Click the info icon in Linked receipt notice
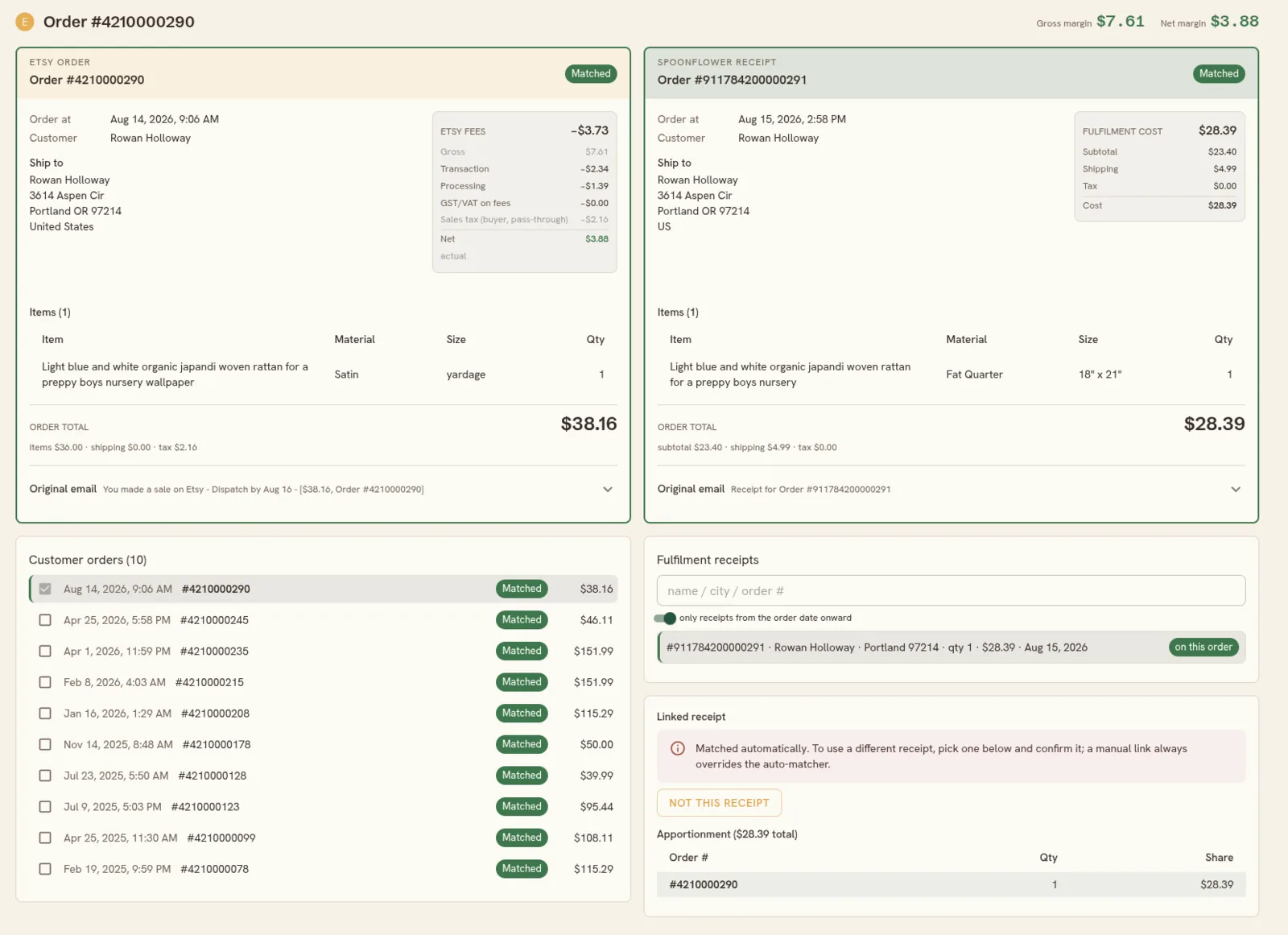The image size is (1288, 935). click(x=678, y=748)
